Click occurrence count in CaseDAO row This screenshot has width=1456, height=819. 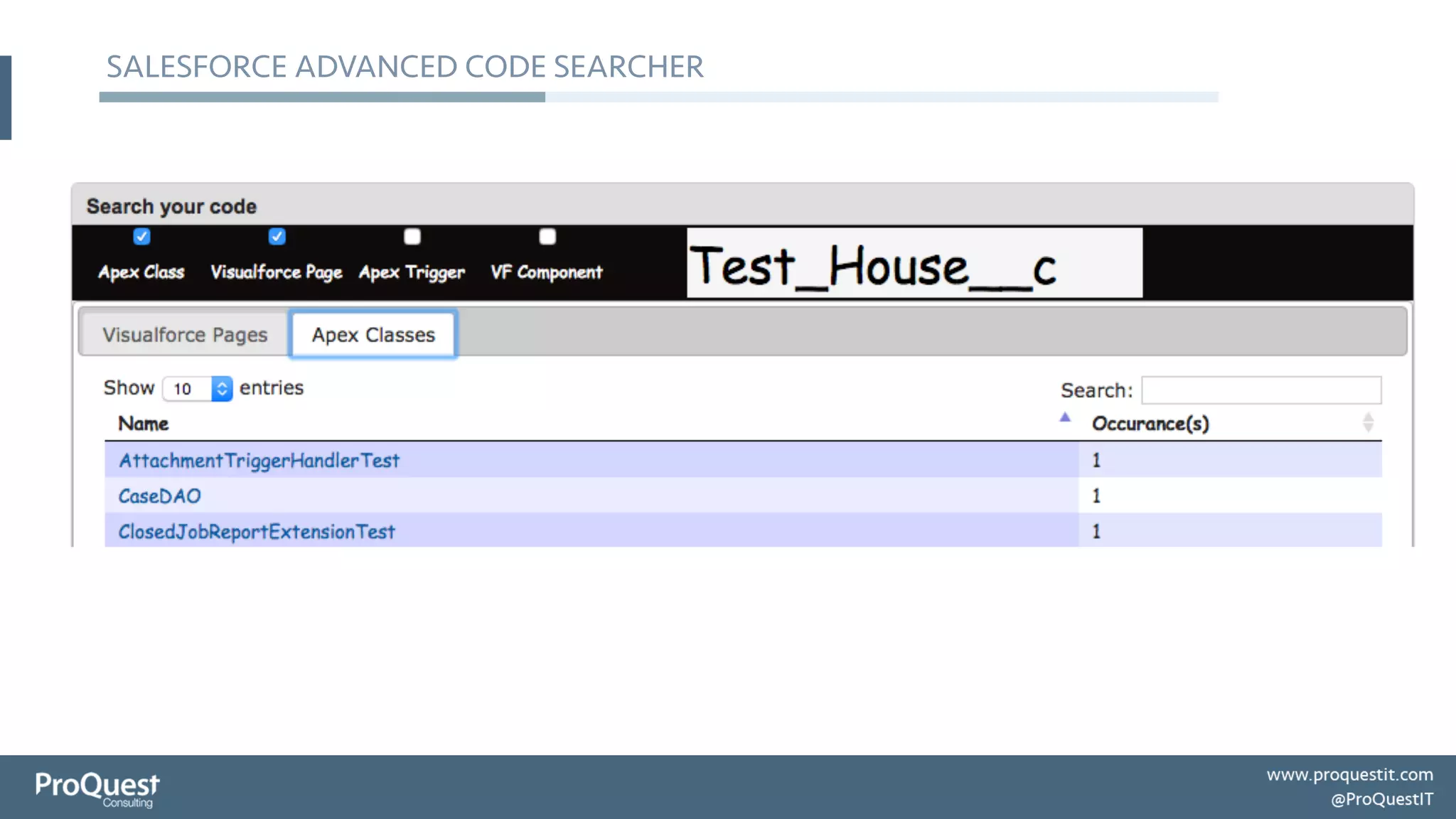[1096, 496]
